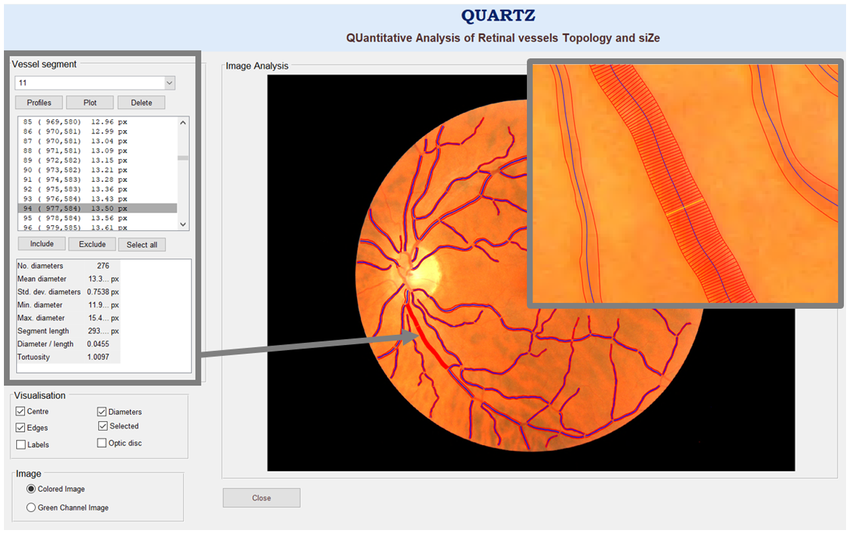
Task: Click the Diameter / length 0.0455 row
Action: [68, 344]
